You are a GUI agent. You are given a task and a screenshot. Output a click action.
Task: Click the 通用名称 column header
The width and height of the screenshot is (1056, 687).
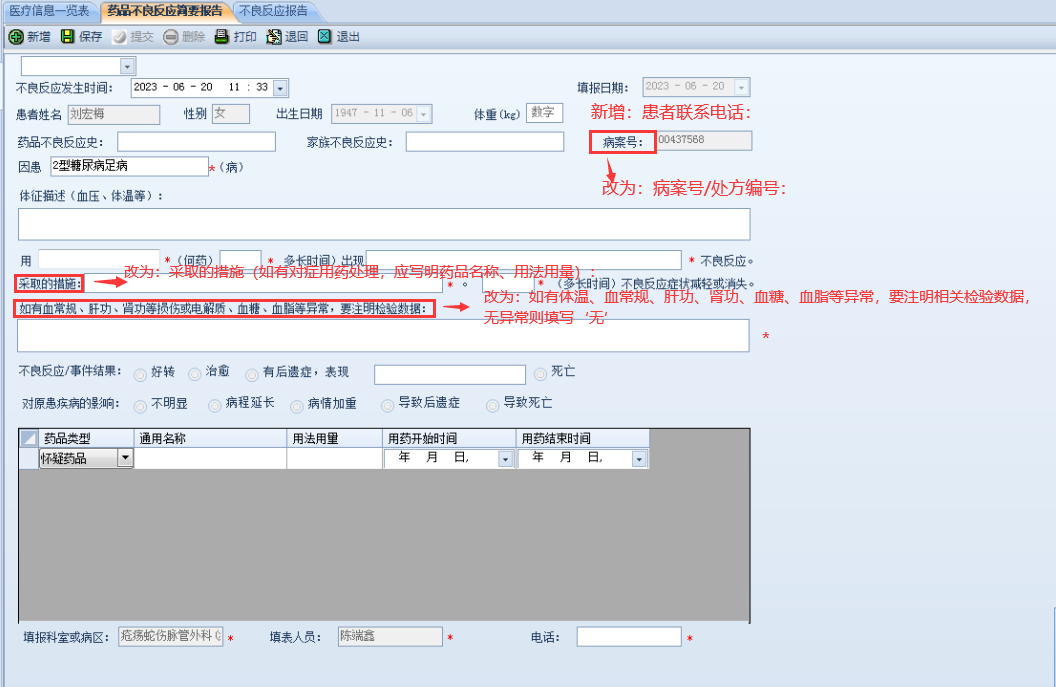pos(211,438)
